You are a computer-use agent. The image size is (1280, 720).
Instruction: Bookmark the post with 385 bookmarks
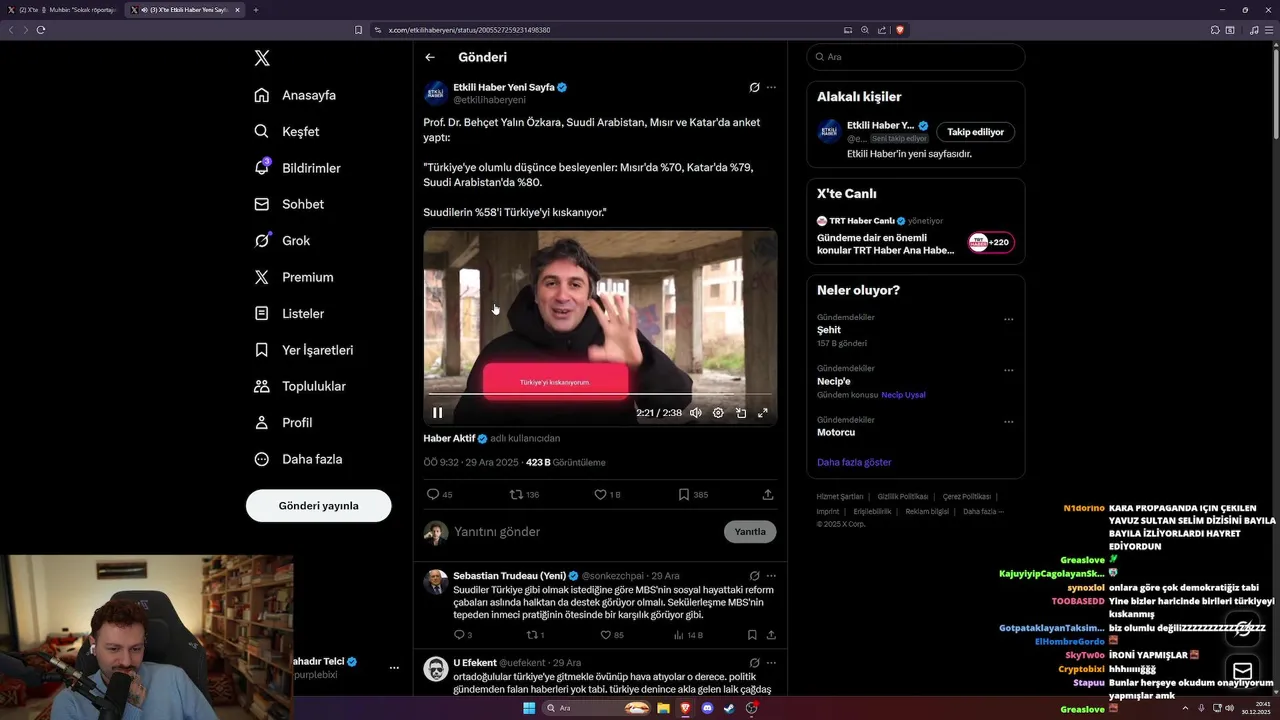coord(693,494)
